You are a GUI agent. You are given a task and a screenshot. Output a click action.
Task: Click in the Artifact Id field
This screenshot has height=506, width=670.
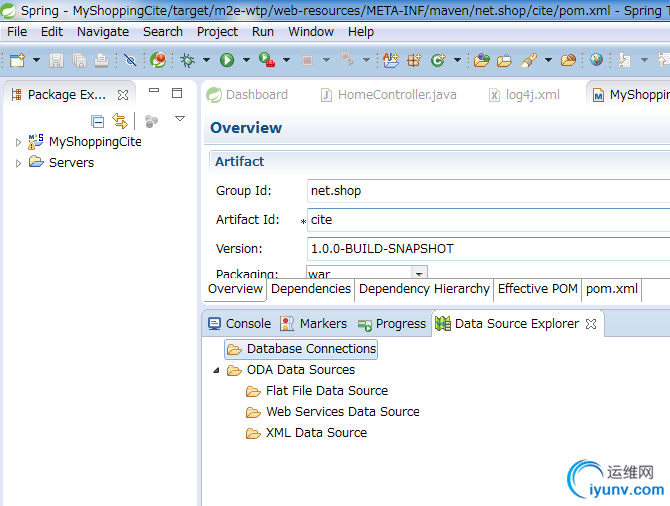pyautogui.click(x=488, y=220)
